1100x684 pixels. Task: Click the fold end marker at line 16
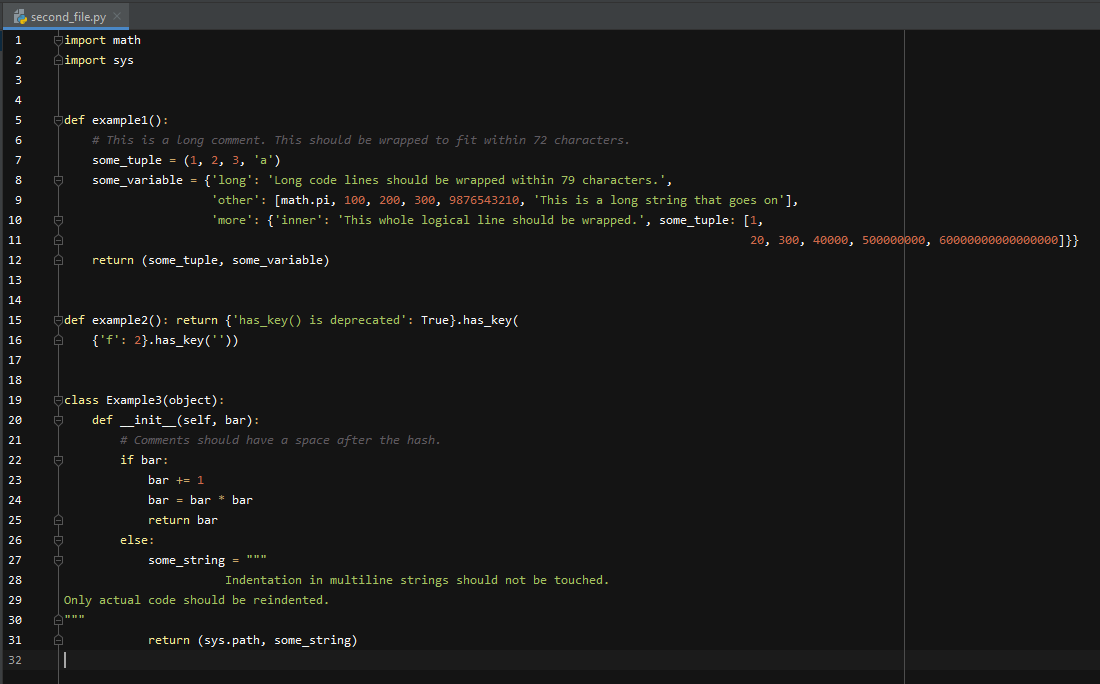(x=58, y=340)
